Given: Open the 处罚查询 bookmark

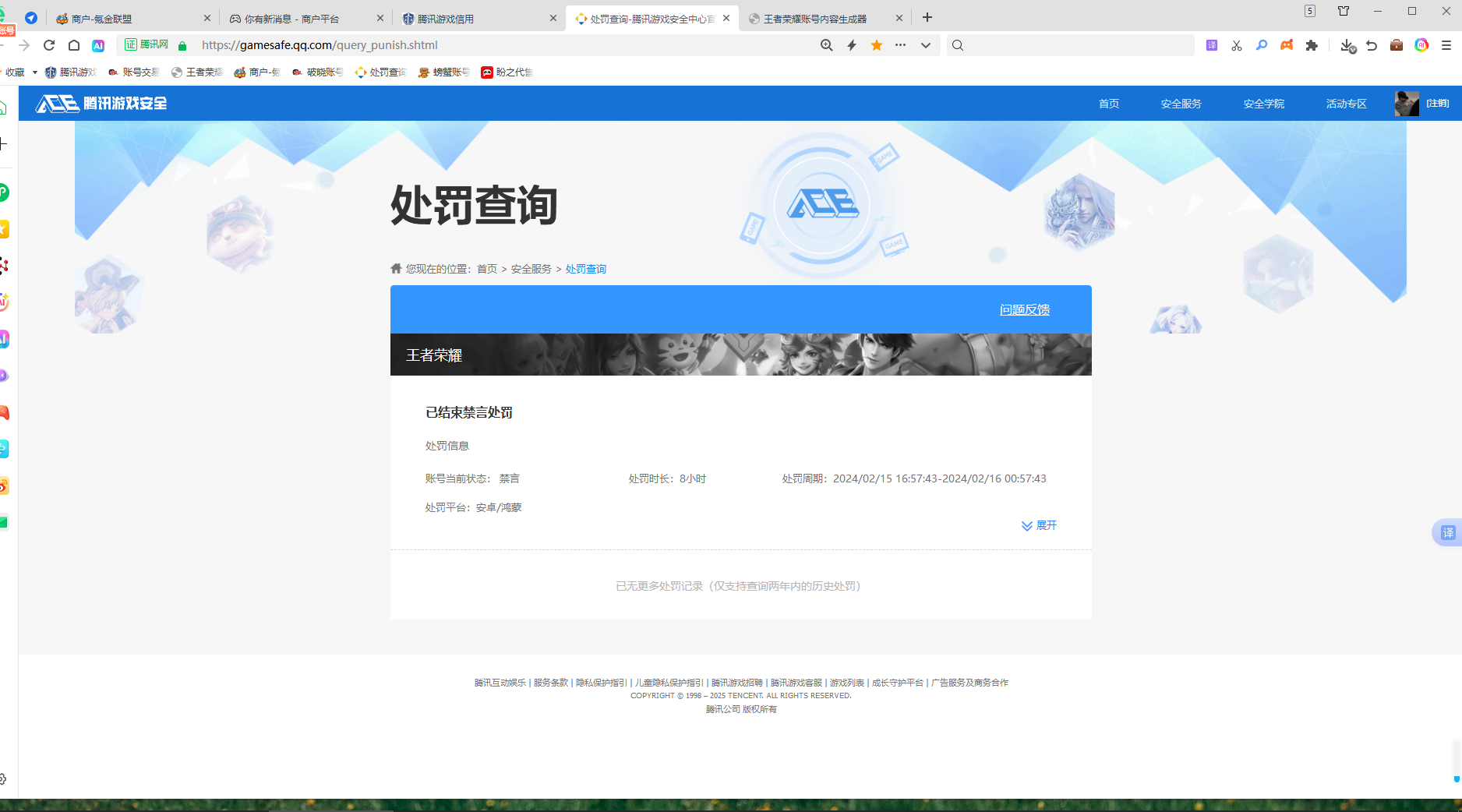Looking at the screenshot, I should pyautogui.click(x=380, y=72).
